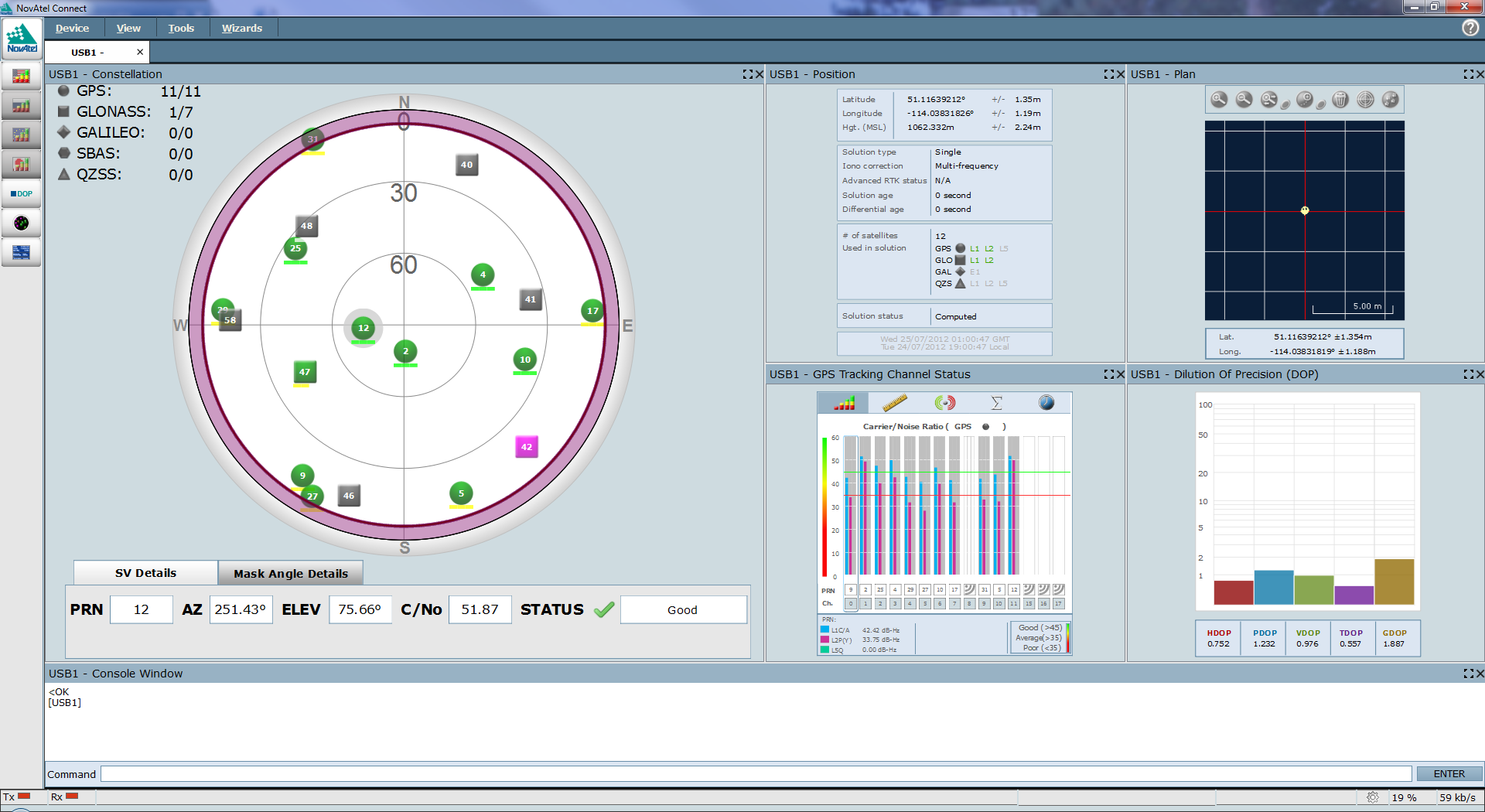
Task: Click the zoom in magnifier in Plan
Action: tap(1219, 100)
